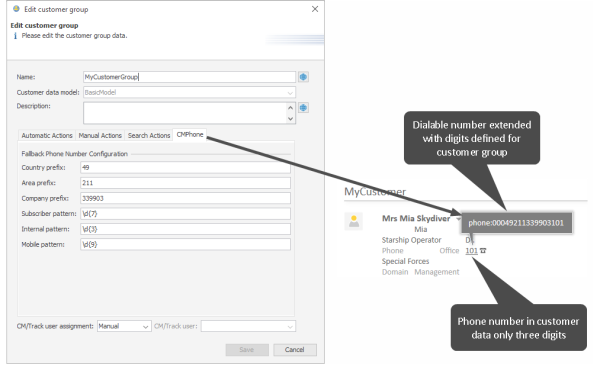Viewport: 600px width, 371px height.
Task: Expand the menu arrow next to Mrs Mia Skydiver
Action: (x=458, y=219)
